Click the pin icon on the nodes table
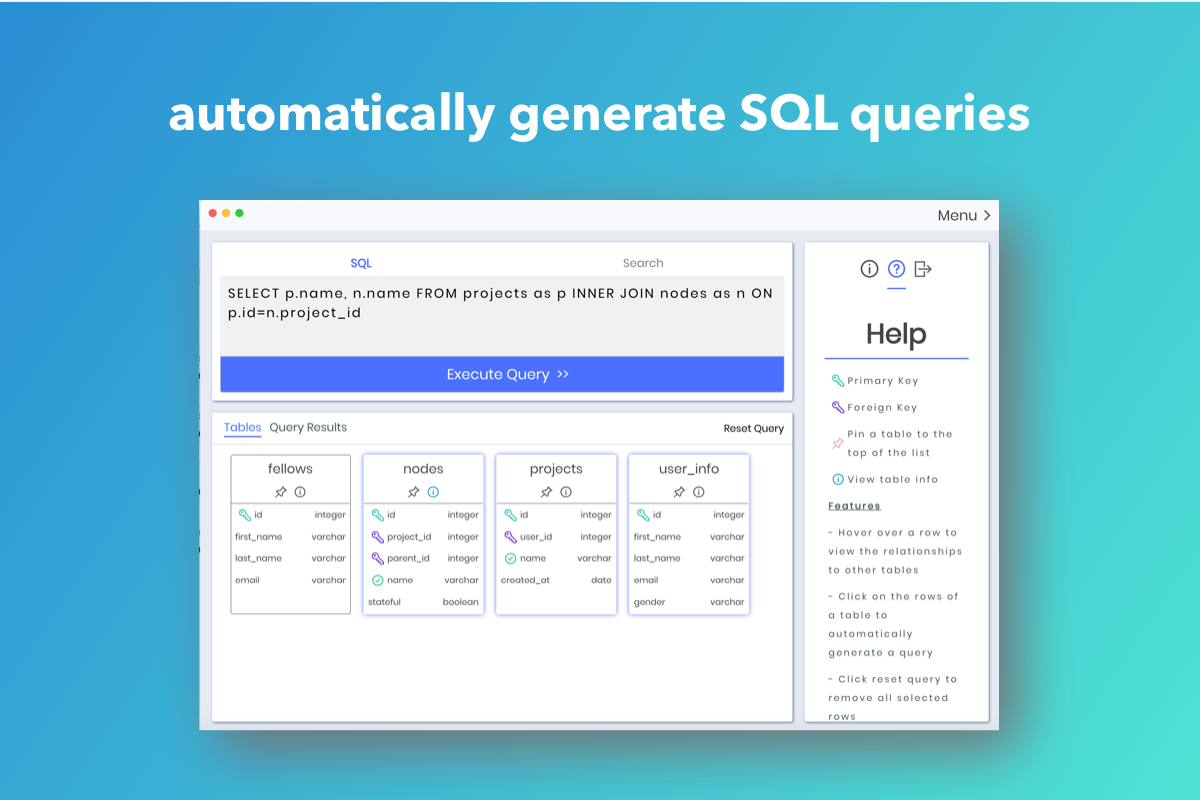This screenshot has height=800, width=1200. [412, 492]
